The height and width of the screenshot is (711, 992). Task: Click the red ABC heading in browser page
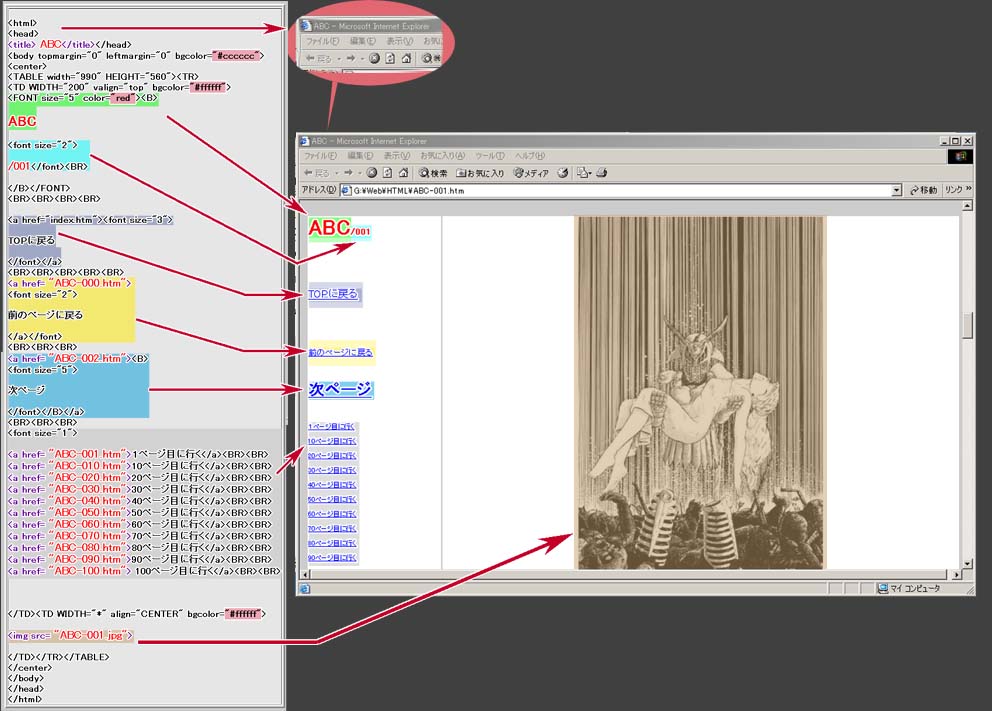[x=329, y=227]
